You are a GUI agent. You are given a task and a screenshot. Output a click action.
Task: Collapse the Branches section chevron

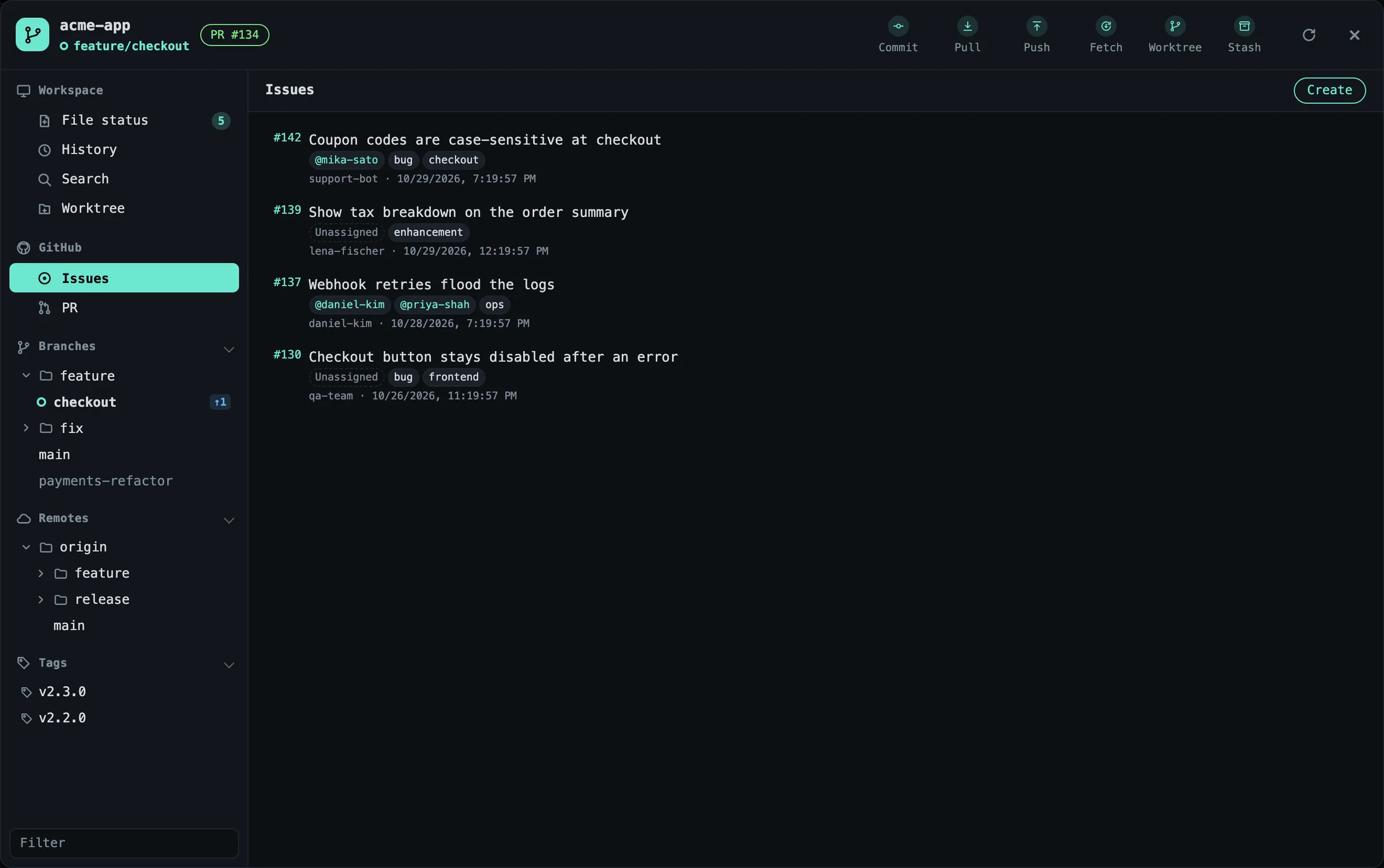click(x=229, y=350)
